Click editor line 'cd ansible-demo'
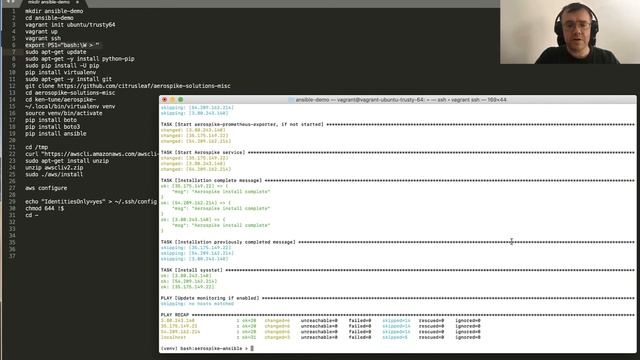The height and width of the screenshot is (360, 640). (x=49, y=18)
